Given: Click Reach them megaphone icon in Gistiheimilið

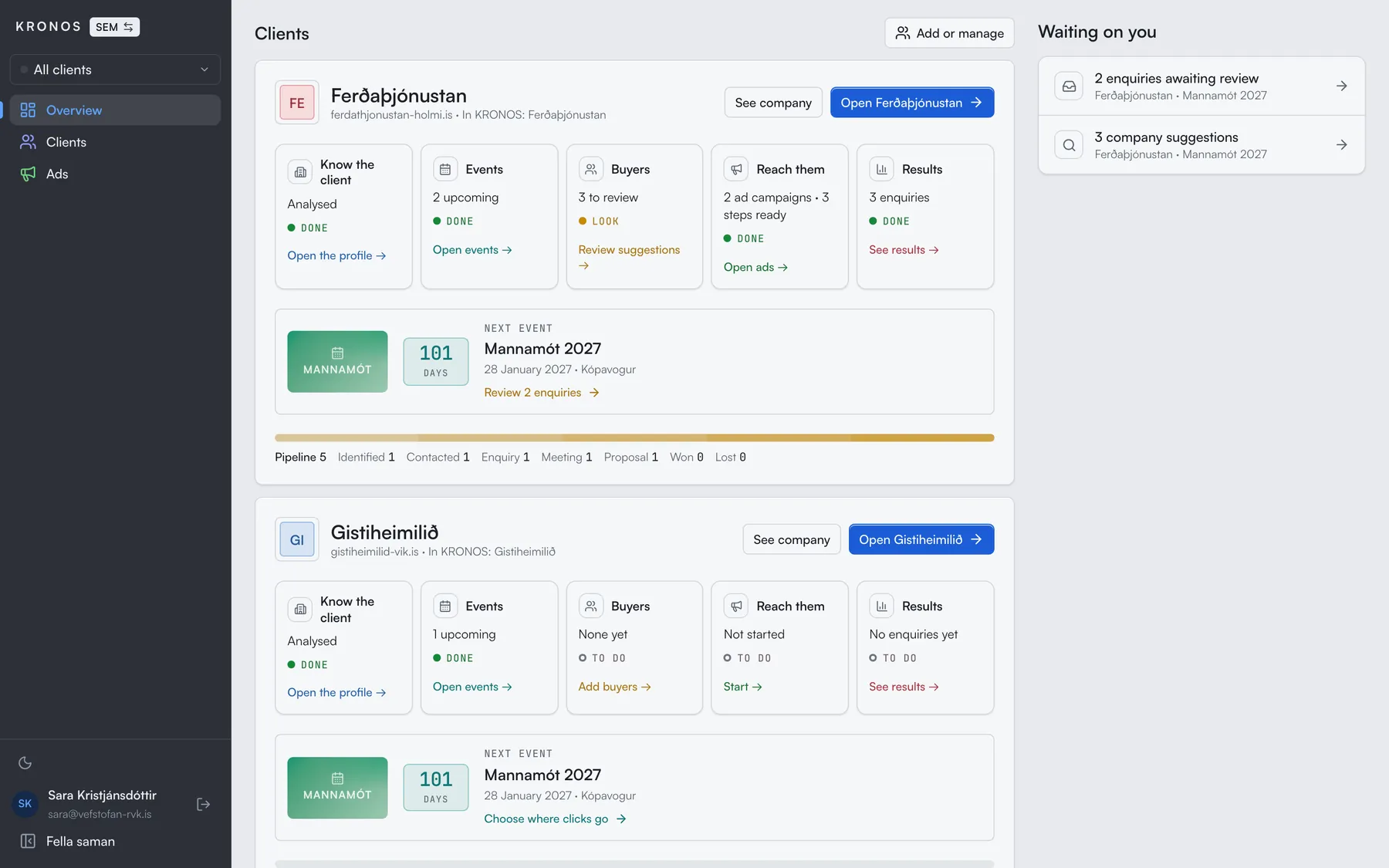Looking at the screenshot, I should pyautogui.click(x=736, y=606).
